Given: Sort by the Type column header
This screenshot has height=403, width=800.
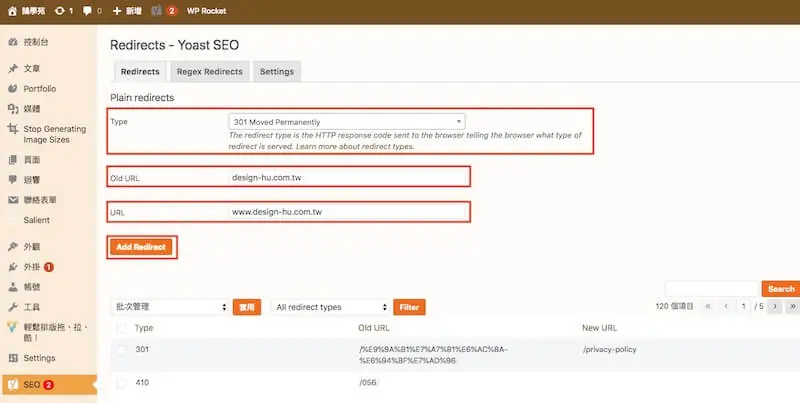Looking at the screenshot, I should (144, 328).
